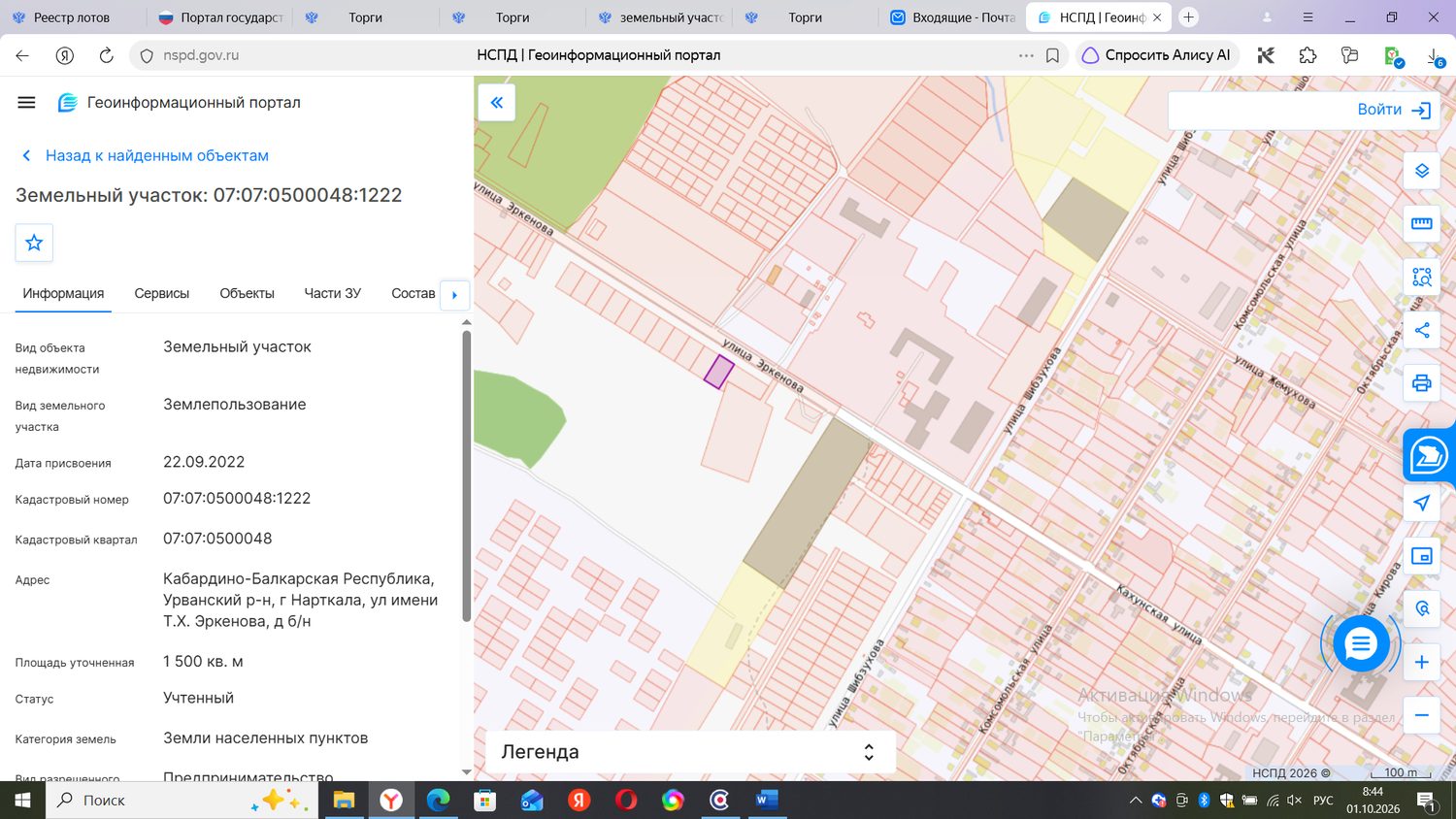Image resolution: width=1456 pixels, height=819 pixels.
Task: Open the overview mini-map tool
Action: coord(1421,556)
